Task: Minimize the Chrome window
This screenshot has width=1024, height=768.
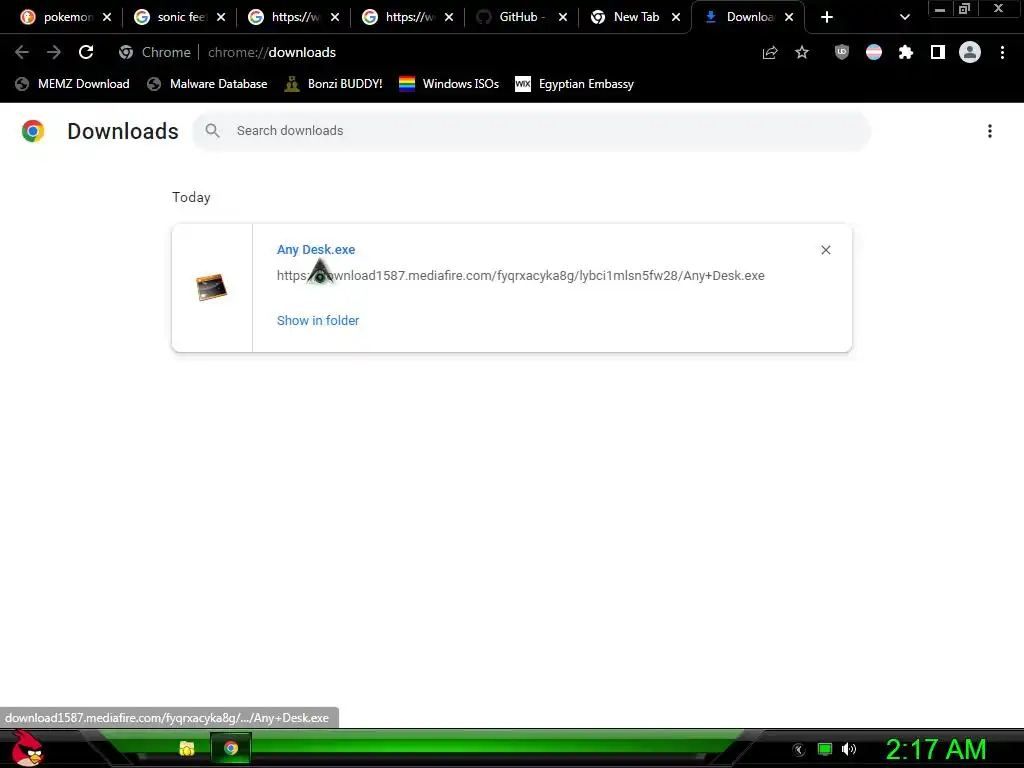Action: [940, 9]
